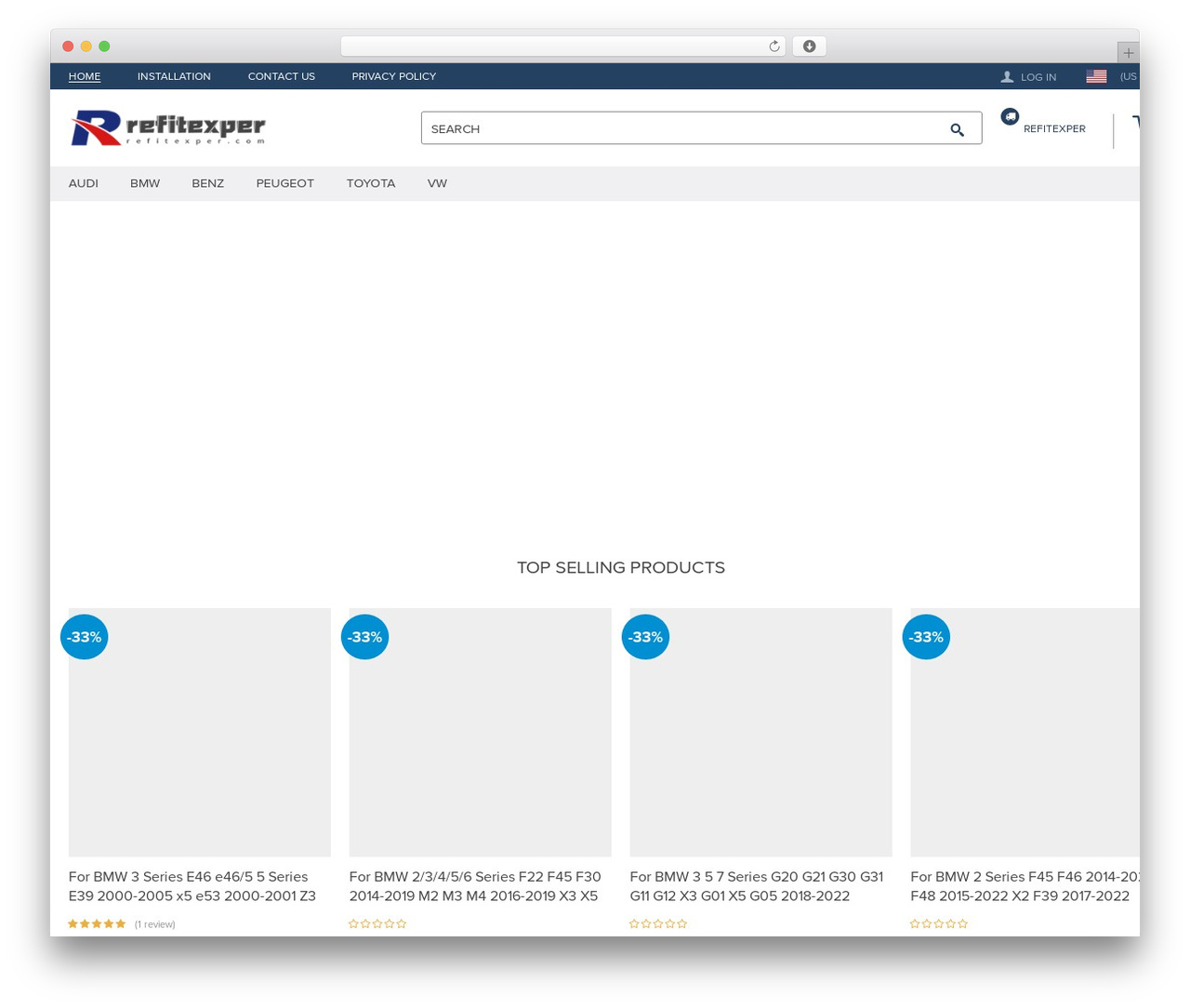Click the Top Selling Products heading
Image resolution: width=1190 pixels, height=1008 pixels.
[x=621, y=567]
